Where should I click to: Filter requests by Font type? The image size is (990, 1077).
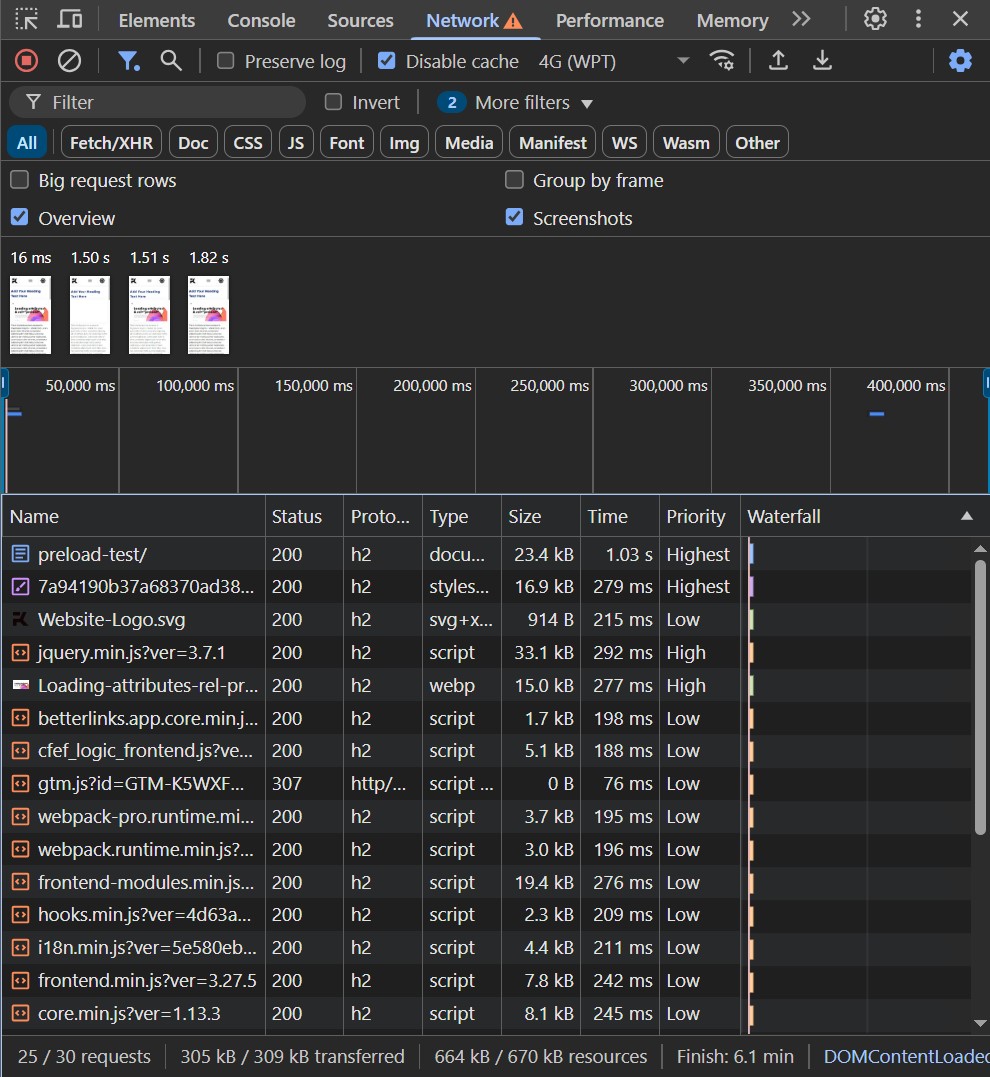point(347,143)
